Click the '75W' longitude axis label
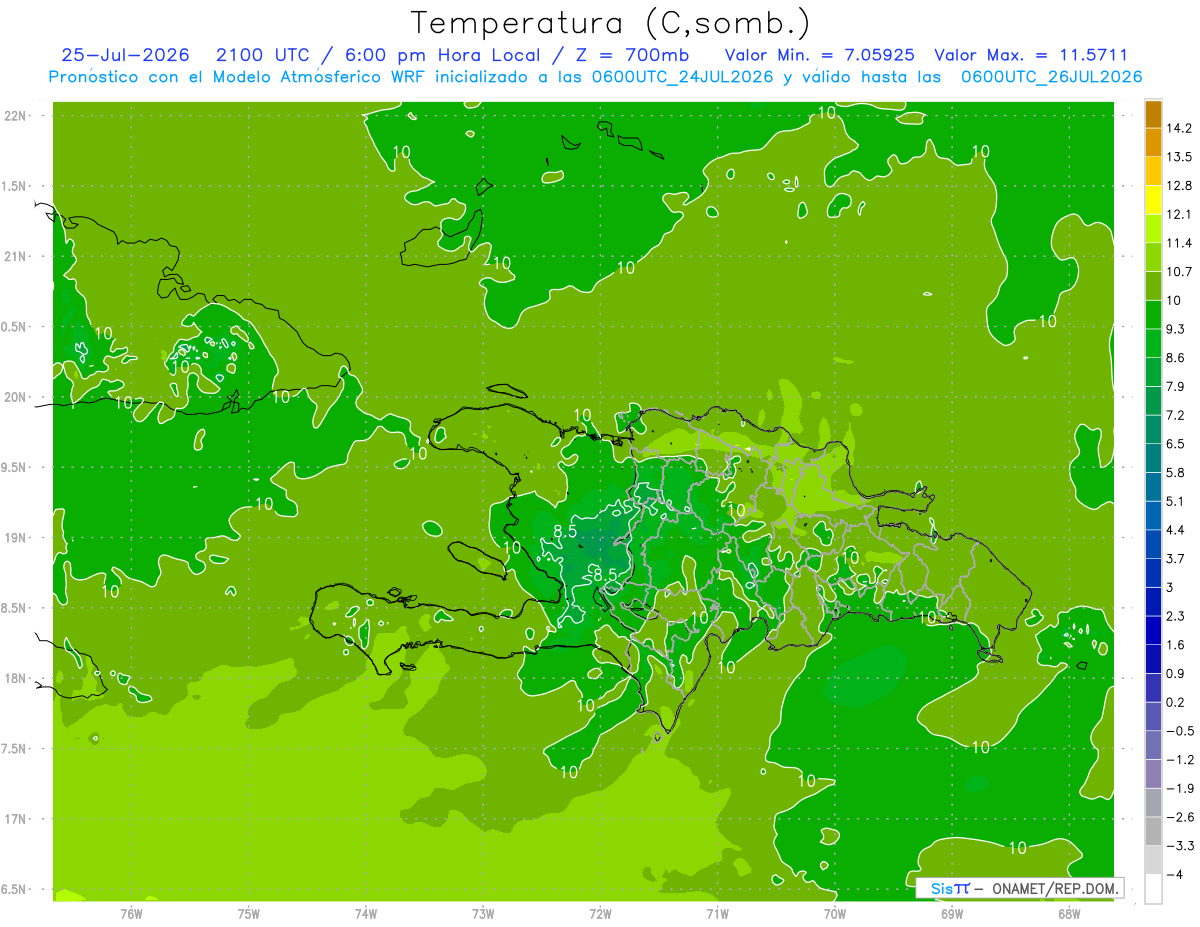Screen dimensions: 1200x927 [x=249, y=913]
